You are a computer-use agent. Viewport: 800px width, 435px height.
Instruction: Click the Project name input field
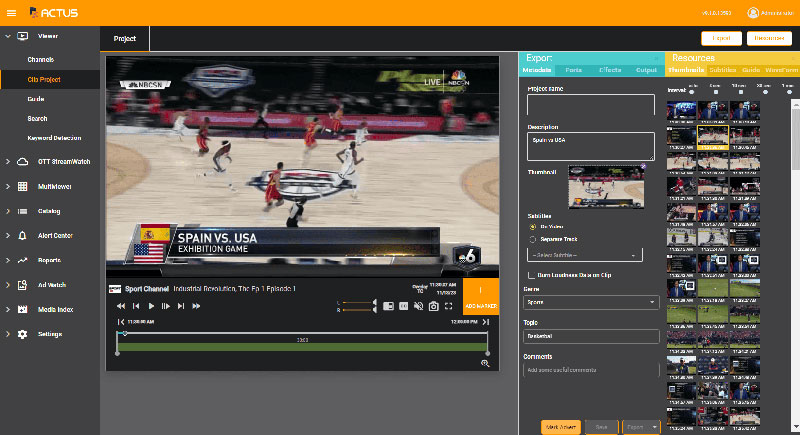pyautogui.click(x=590, y=105)
